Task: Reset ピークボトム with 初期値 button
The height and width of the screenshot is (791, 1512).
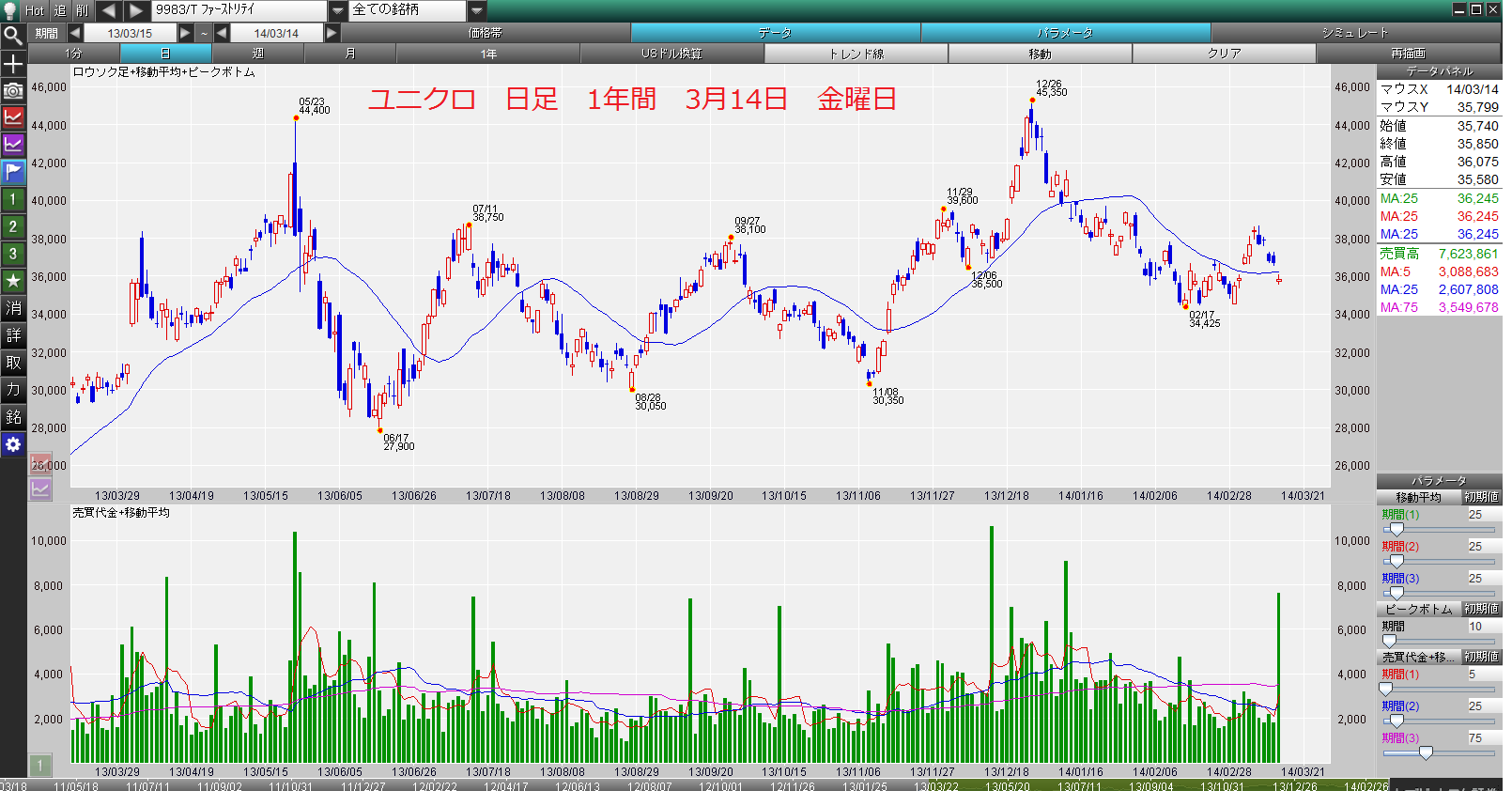Action: point(1482,609)
